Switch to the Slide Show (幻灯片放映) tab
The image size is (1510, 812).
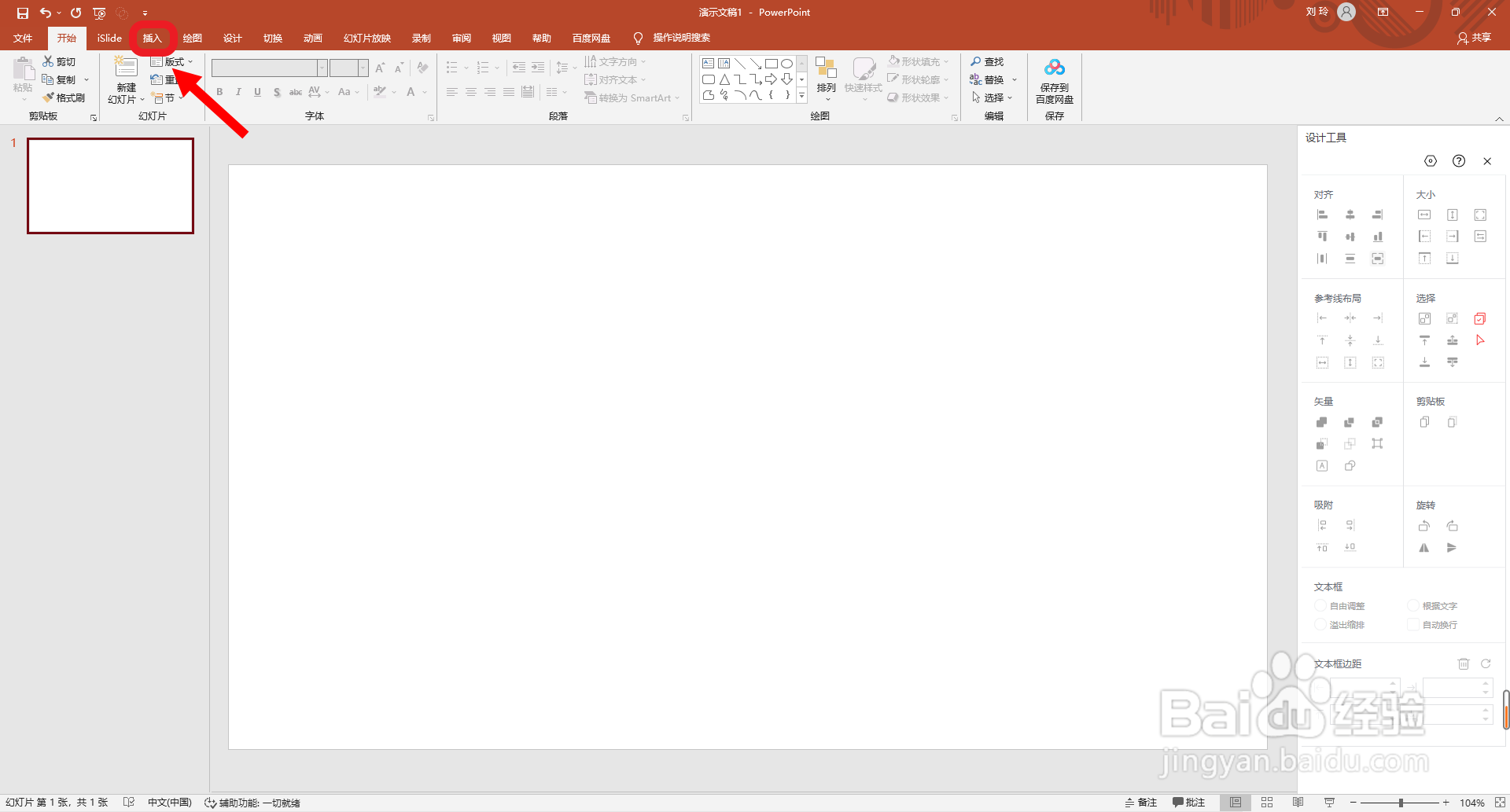click(x=367, y=38)
